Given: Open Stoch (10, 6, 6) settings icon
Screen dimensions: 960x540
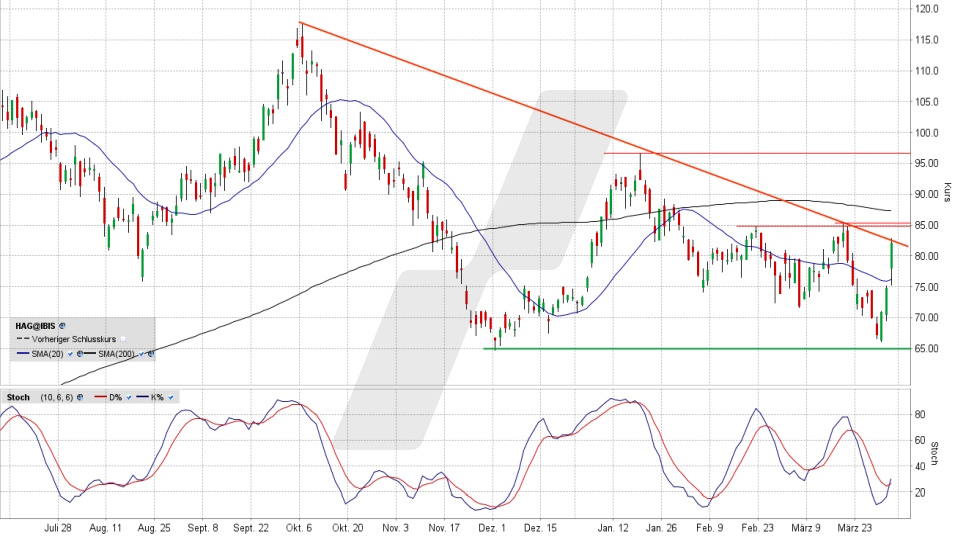Looking at the screenshot, I should point(79,397).
